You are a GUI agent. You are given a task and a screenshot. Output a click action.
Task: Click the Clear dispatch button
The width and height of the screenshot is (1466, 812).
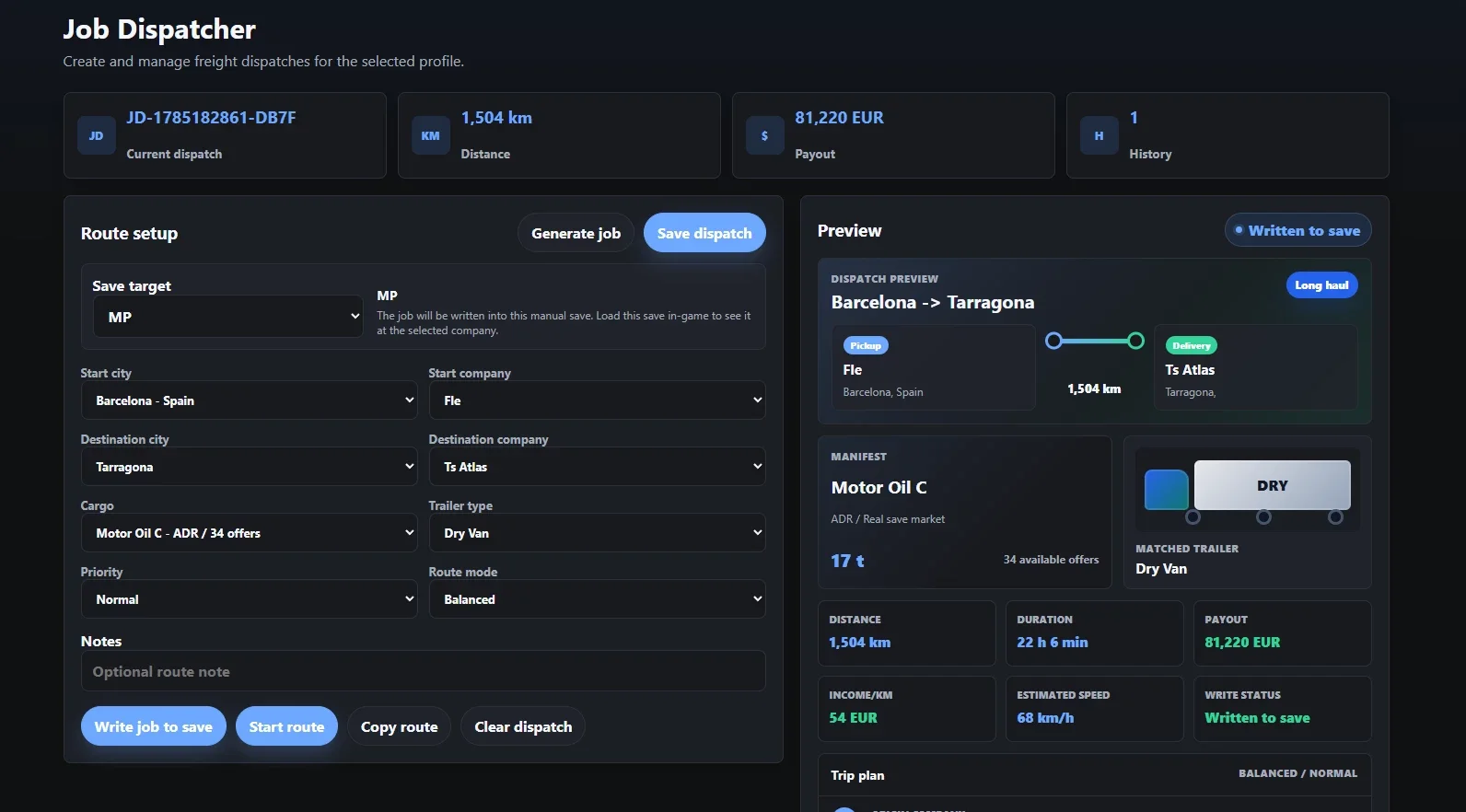tap(523, 726)
